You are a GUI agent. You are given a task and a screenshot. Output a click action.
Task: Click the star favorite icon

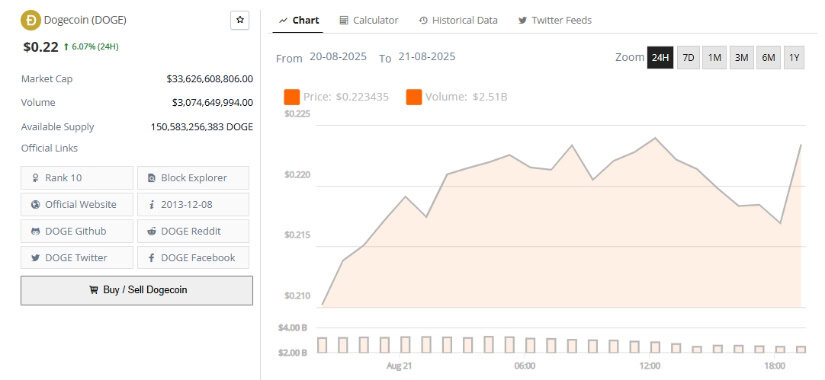(240, 20)
